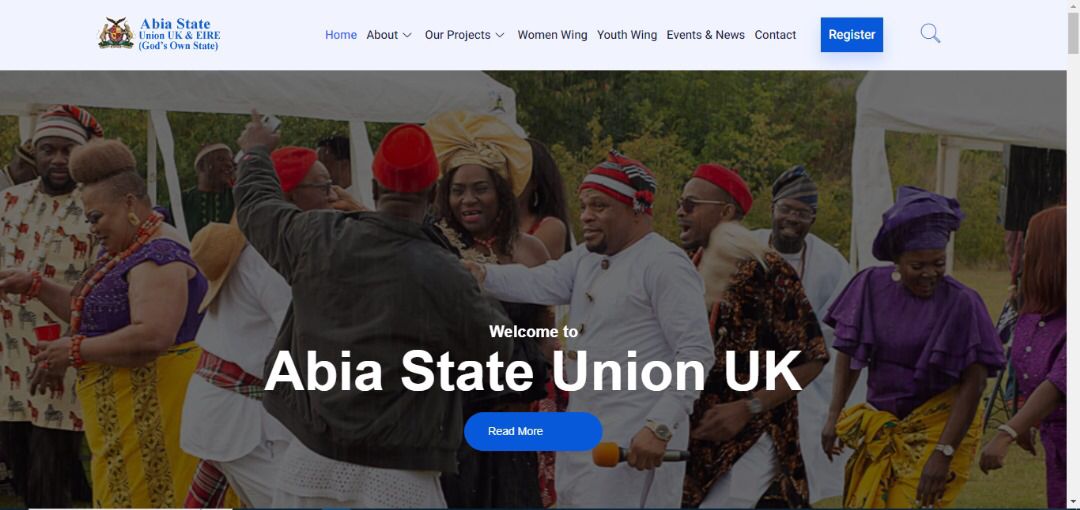The width and height of the screenshot is (1080, 510).
Task: Go to the Contact page
Action: 775,34
